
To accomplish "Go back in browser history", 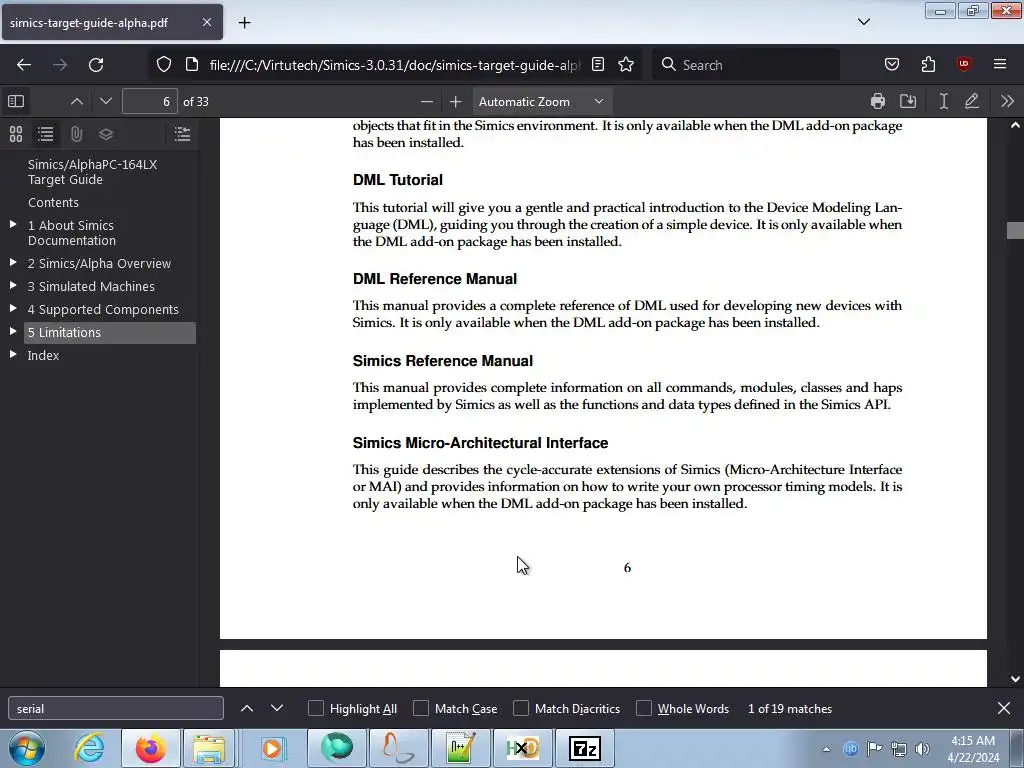I will click(x=24, y=65).
